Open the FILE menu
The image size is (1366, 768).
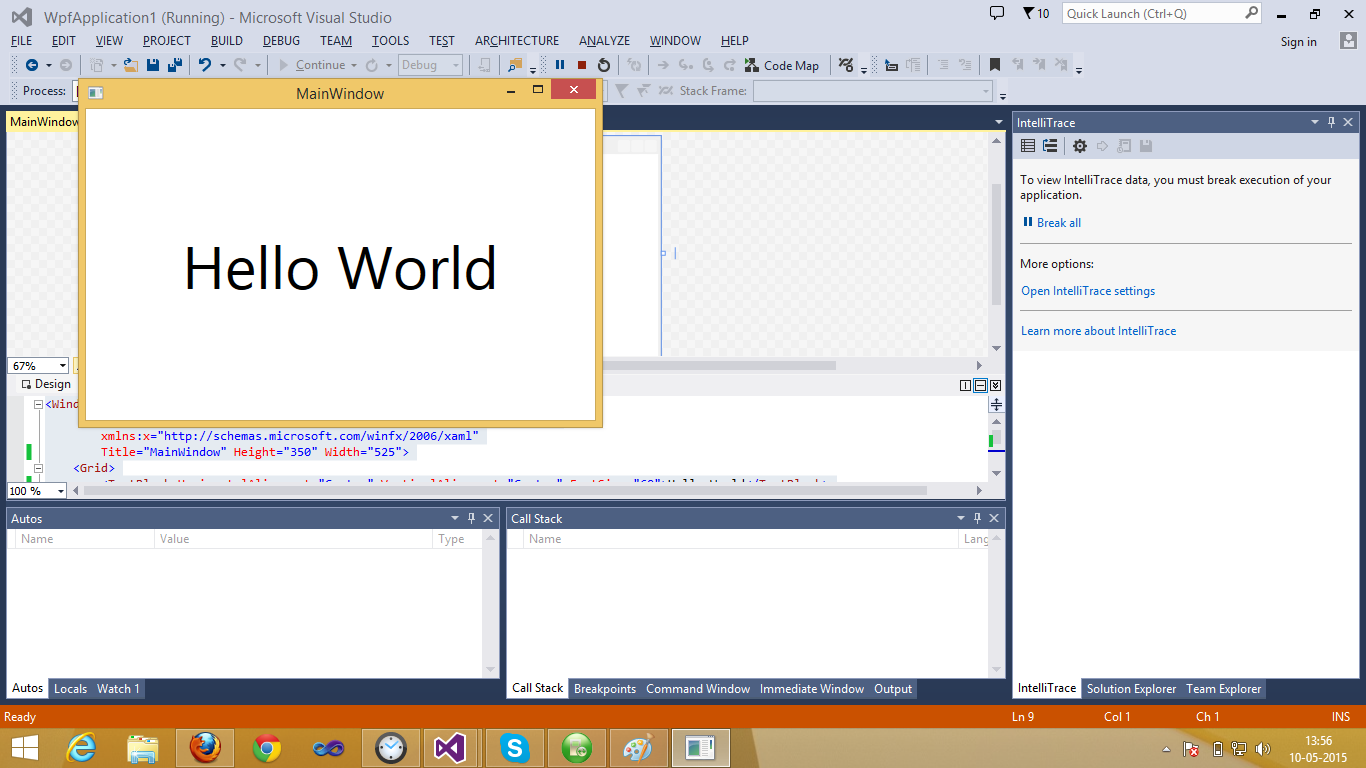pyautogui.click(x=21, y=41)
